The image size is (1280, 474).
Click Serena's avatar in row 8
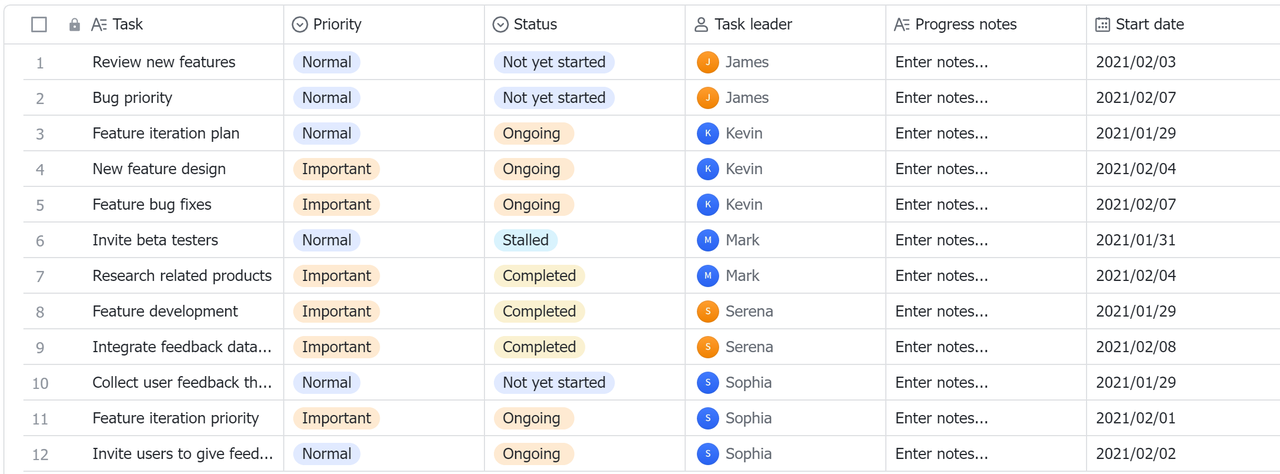[x=707, y=311]
